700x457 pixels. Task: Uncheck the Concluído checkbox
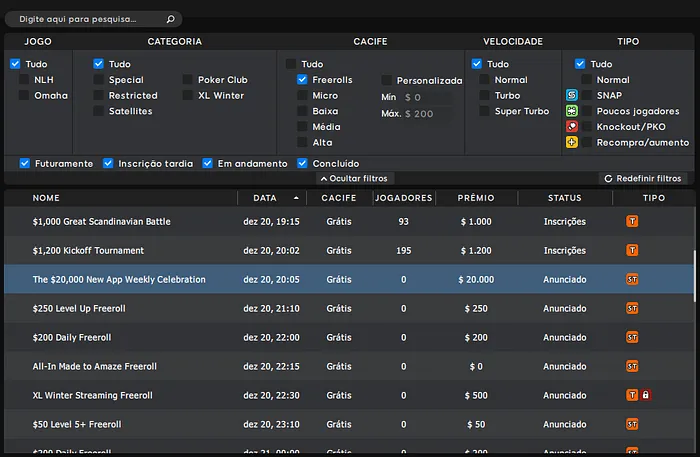click(302, 163)
